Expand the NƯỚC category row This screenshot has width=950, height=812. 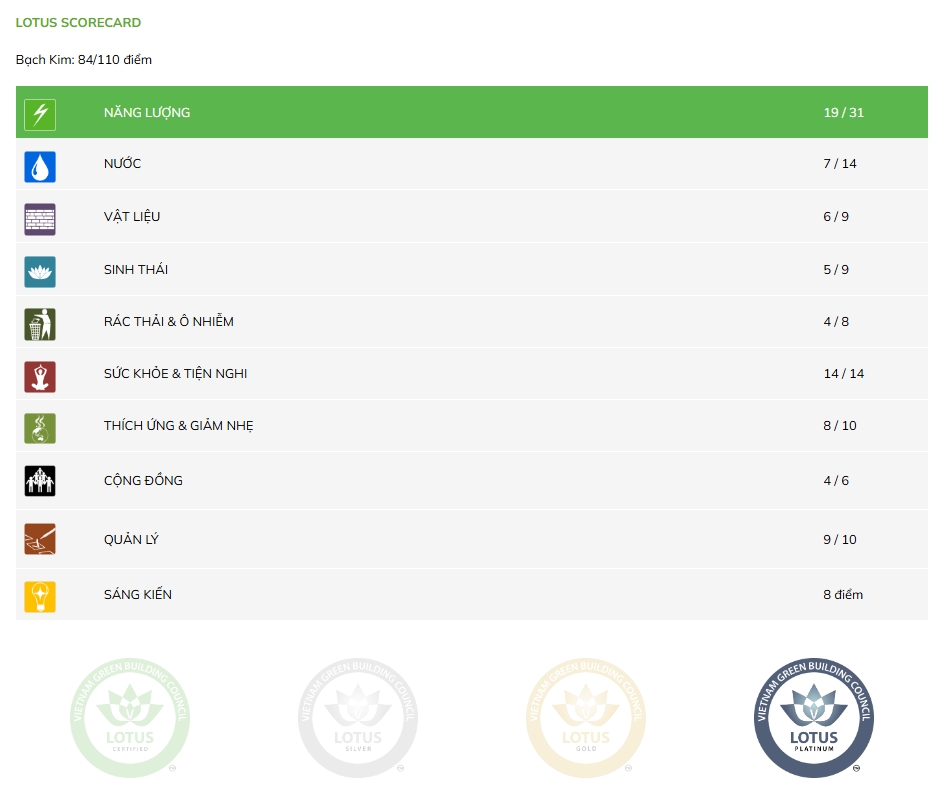122,164
